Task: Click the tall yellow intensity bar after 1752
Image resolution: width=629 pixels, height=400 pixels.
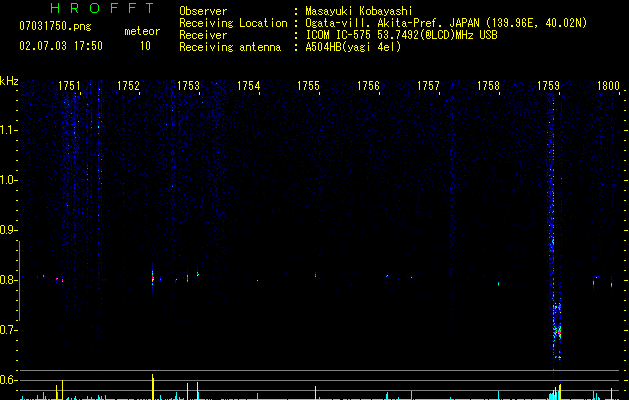Action: [x=152, y=387]
